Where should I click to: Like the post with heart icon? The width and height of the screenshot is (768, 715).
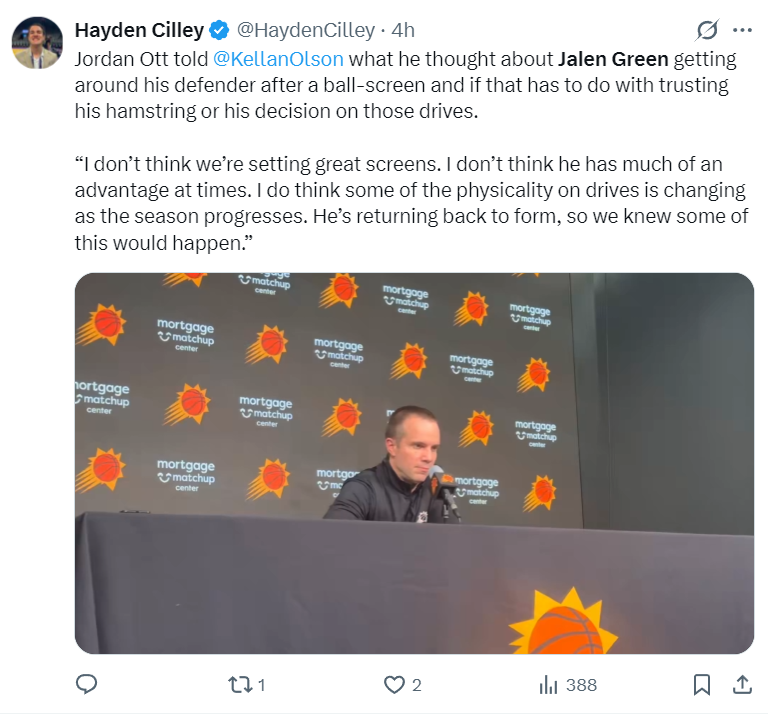tap(394, 685)
